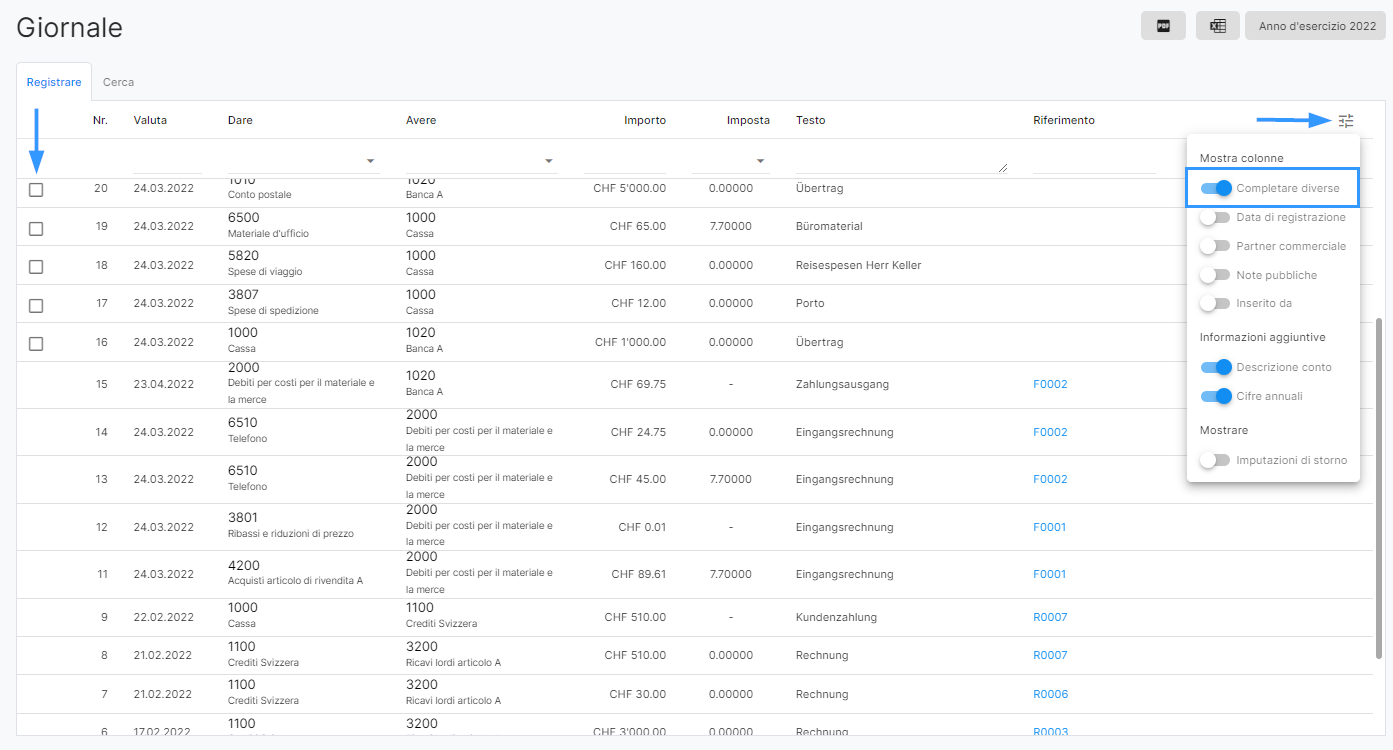Export the journal as PDF
The width and height of the screenshot is (1393, 750).
point(1163,26)
